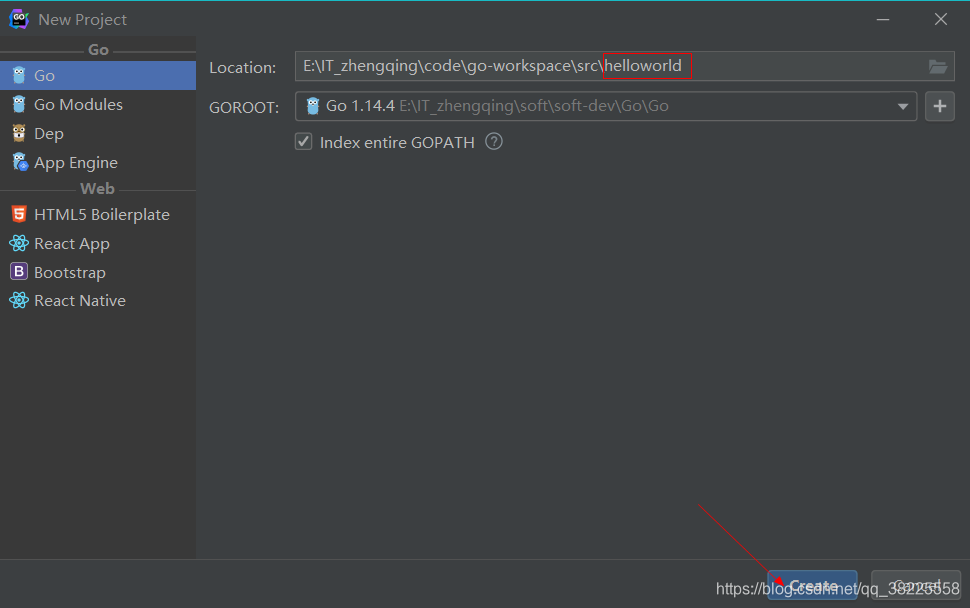Viewport: 970px width, 608px height.
Task: Click the Go Modules gopher icon
Action: (19, 105)
